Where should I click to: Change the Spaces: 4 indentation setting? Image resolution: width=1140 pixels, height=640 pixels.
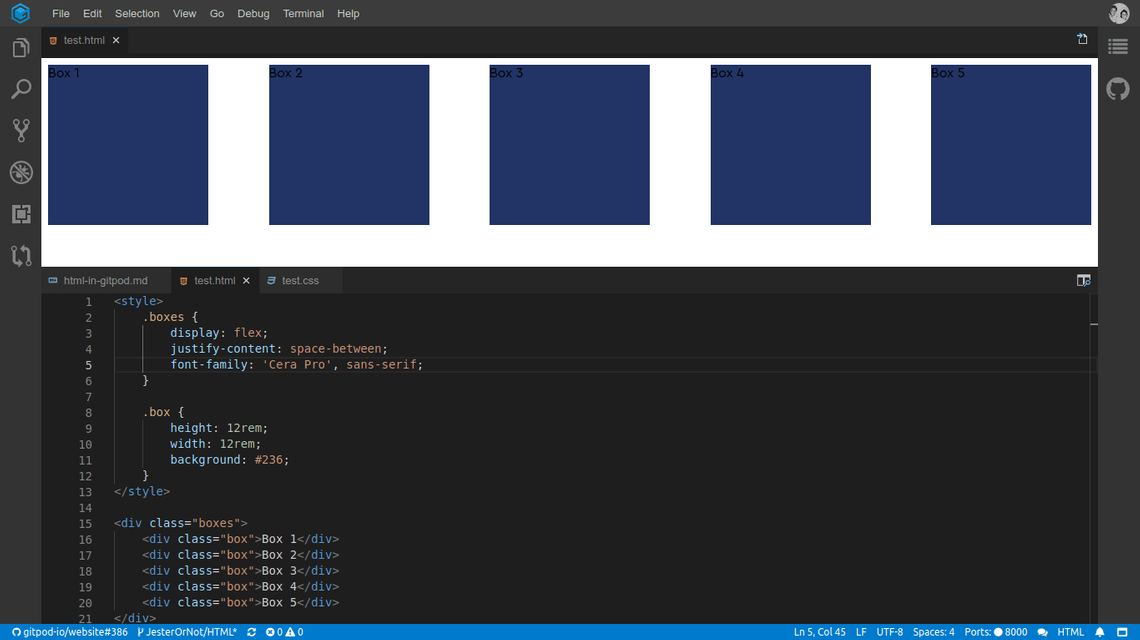934,632
